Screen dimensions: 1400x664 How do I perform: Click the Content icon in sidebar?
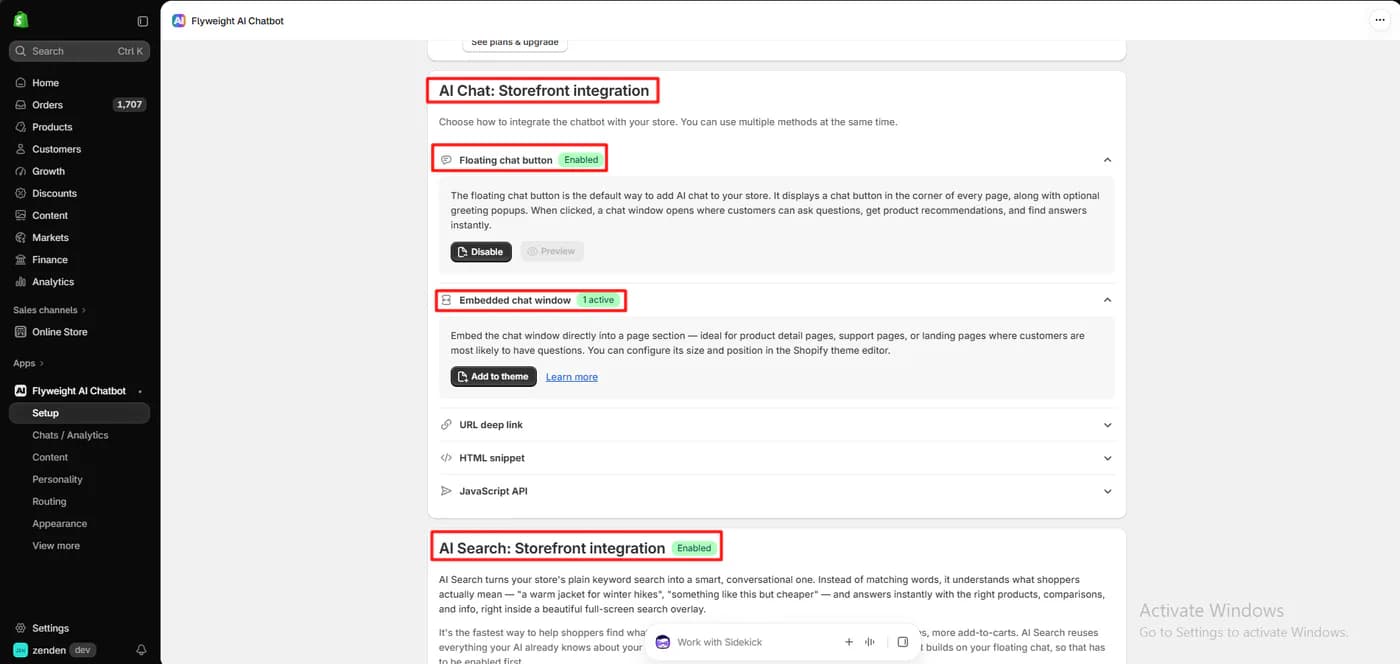tap(21, 215)
